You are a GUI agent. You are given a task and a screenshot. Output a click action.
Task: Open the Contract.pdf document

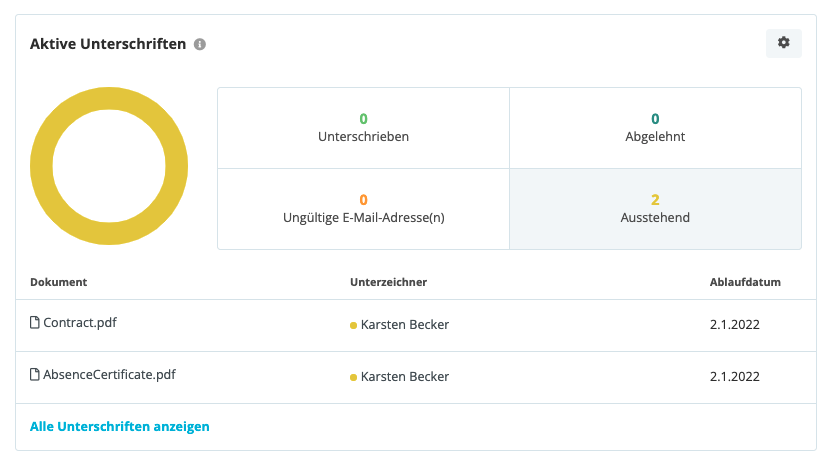pos(80,322)
